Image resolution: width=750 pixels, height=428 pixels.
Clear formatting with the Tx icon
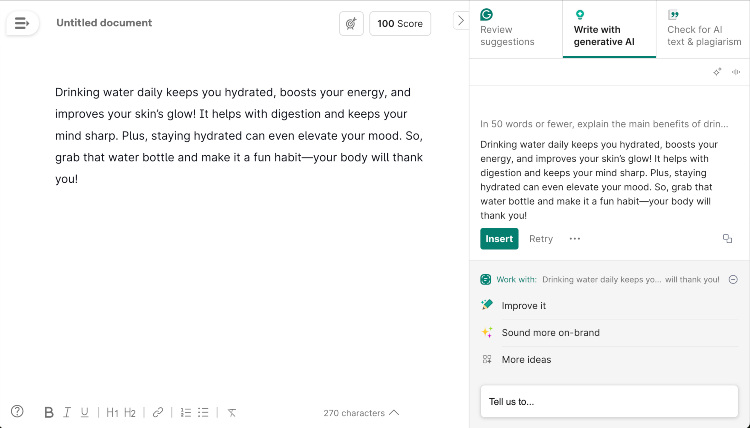click(x=232, y=412)
